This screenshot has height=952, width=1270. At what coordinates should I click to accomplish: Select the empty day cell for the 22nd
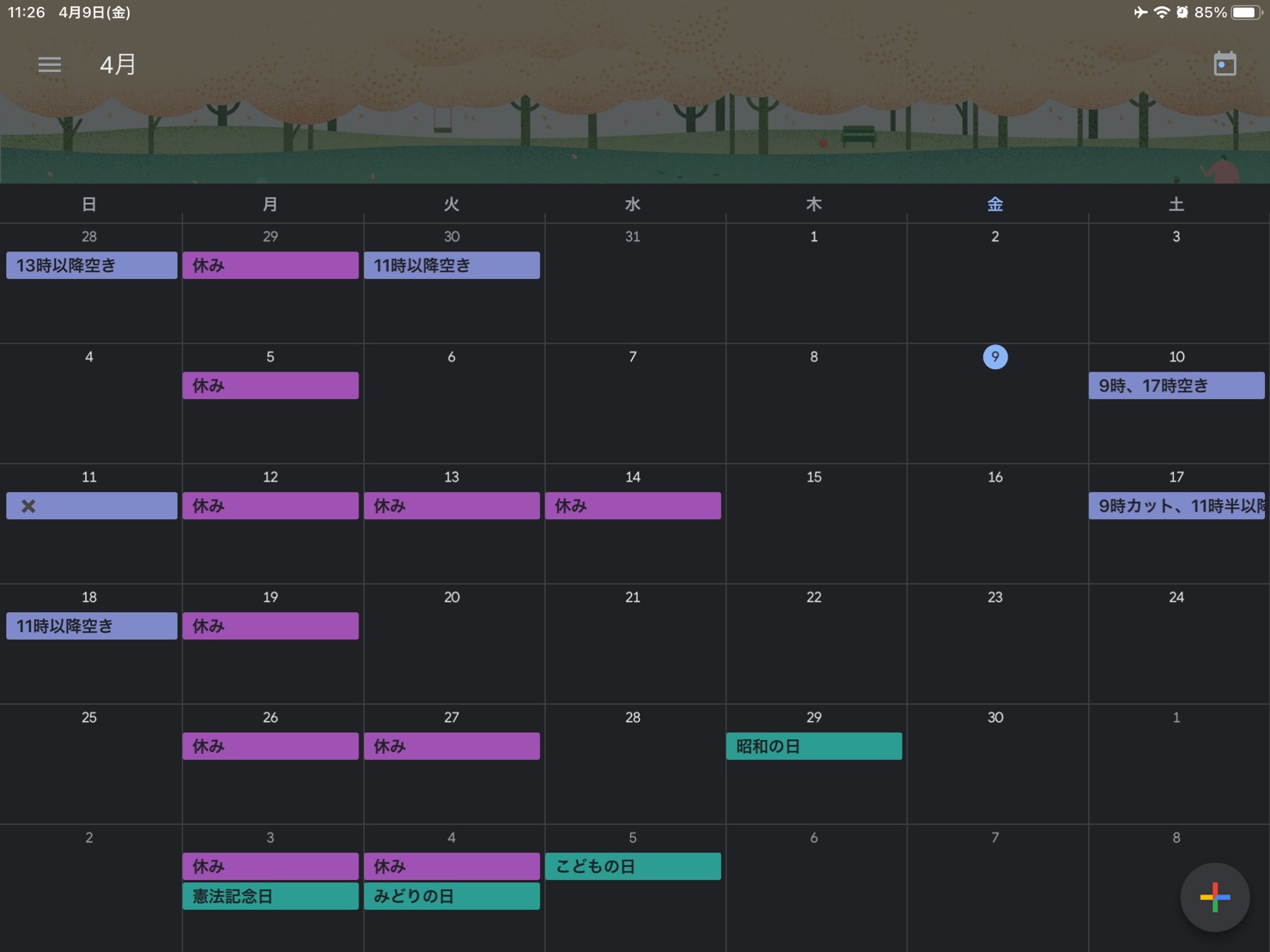[814, 652]
